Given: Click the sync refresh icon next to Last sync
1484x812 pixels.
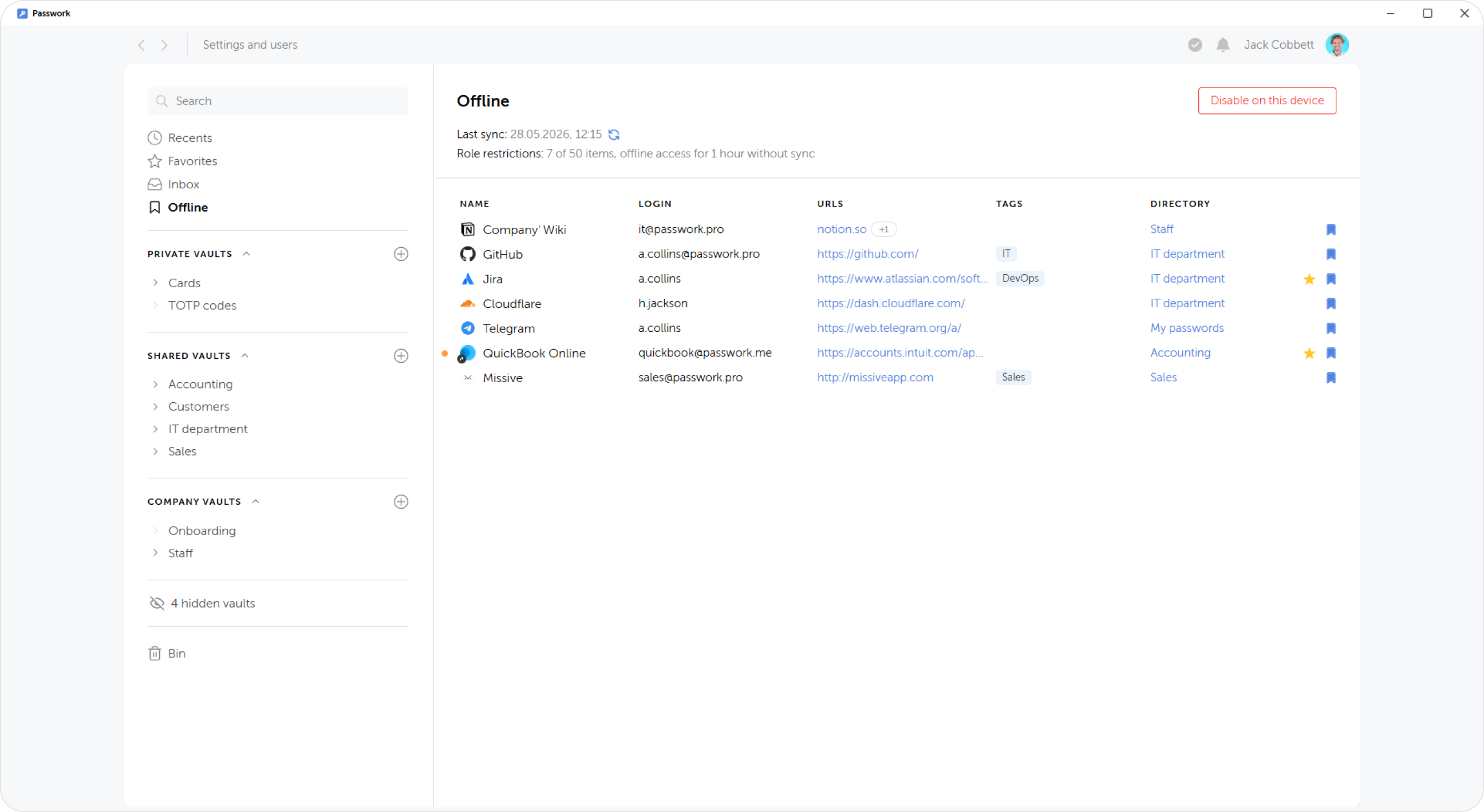Looking at the screenshot, I should (x=614, y=134).
